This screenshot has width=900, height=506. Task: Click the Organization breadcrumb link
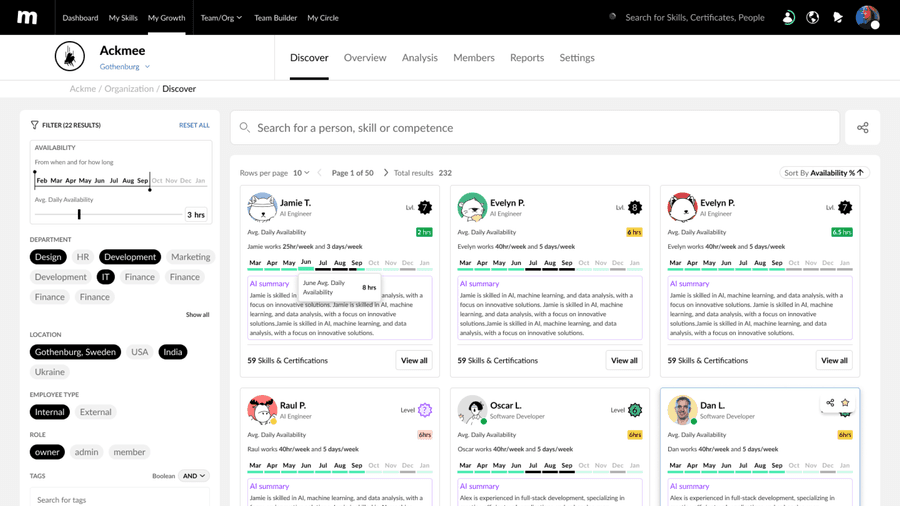pos(129,88)
